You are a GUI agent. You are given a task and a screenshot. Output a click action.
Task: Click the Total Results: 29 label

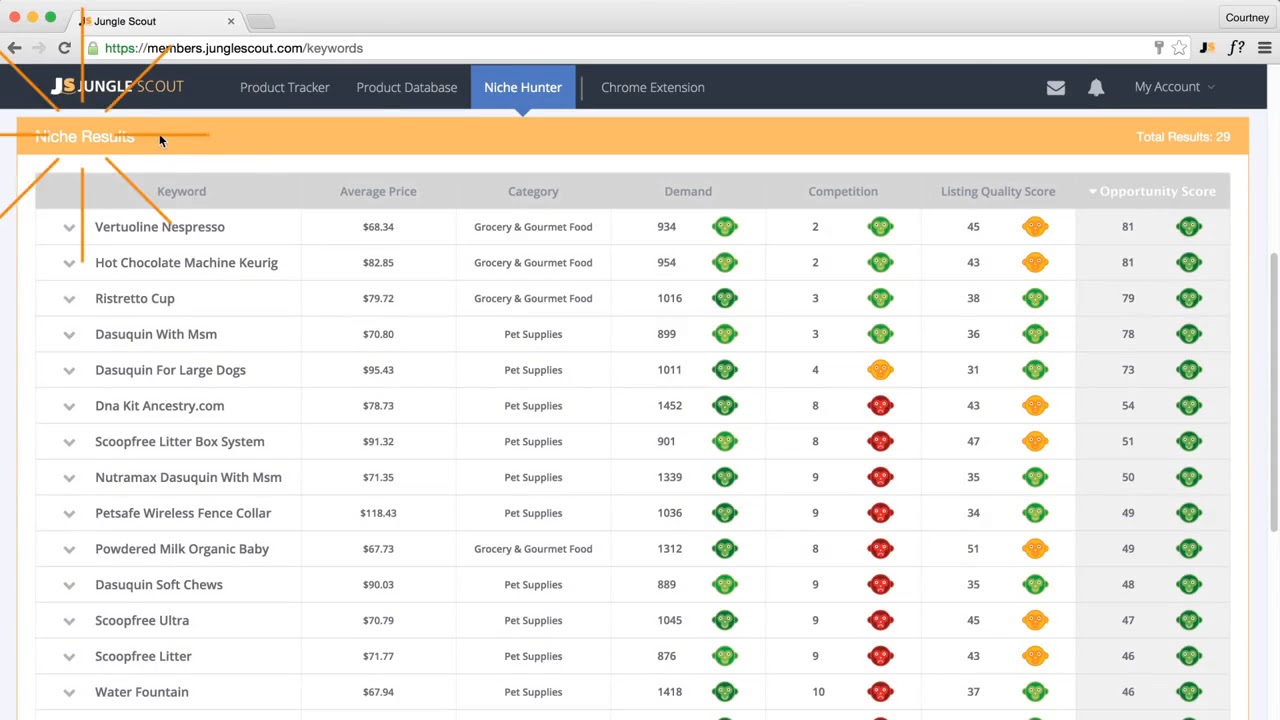click(x=1183, y=137)
